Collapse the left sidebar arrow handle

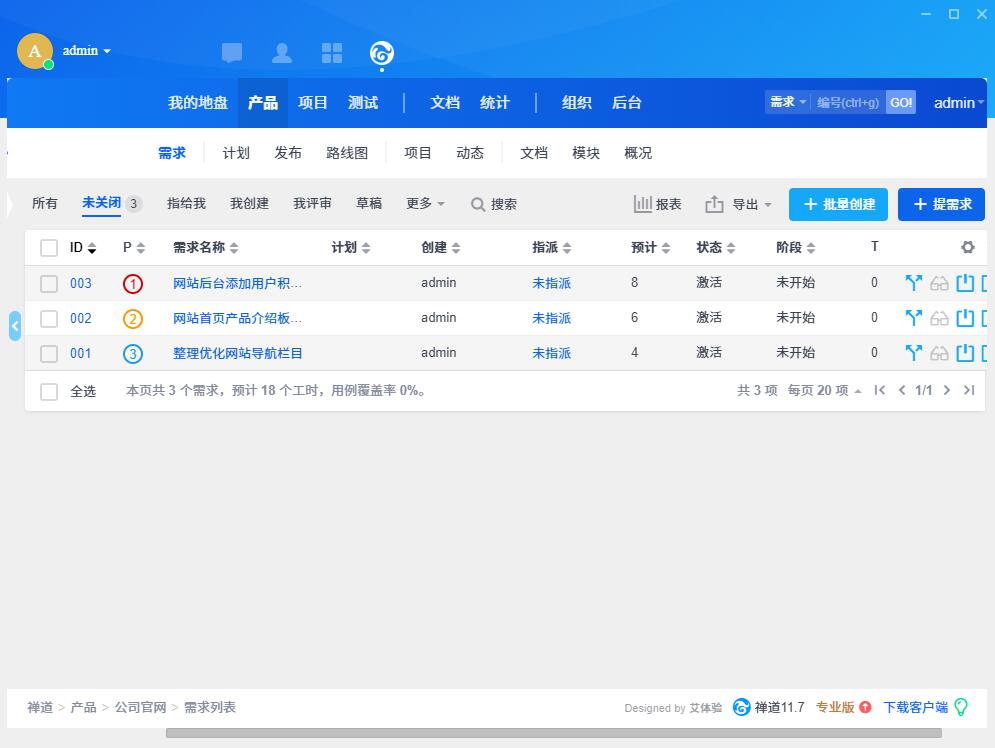tap(14, 326)
